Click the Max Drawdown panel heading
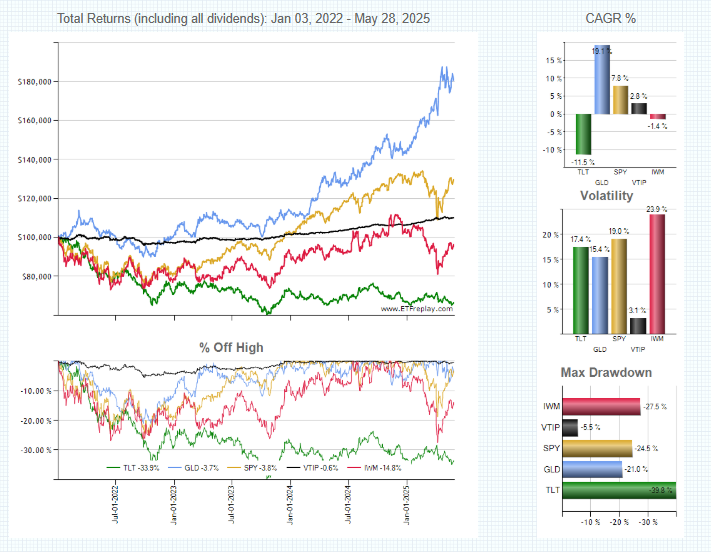Screen dimensions: 711x552 (606, 373)
